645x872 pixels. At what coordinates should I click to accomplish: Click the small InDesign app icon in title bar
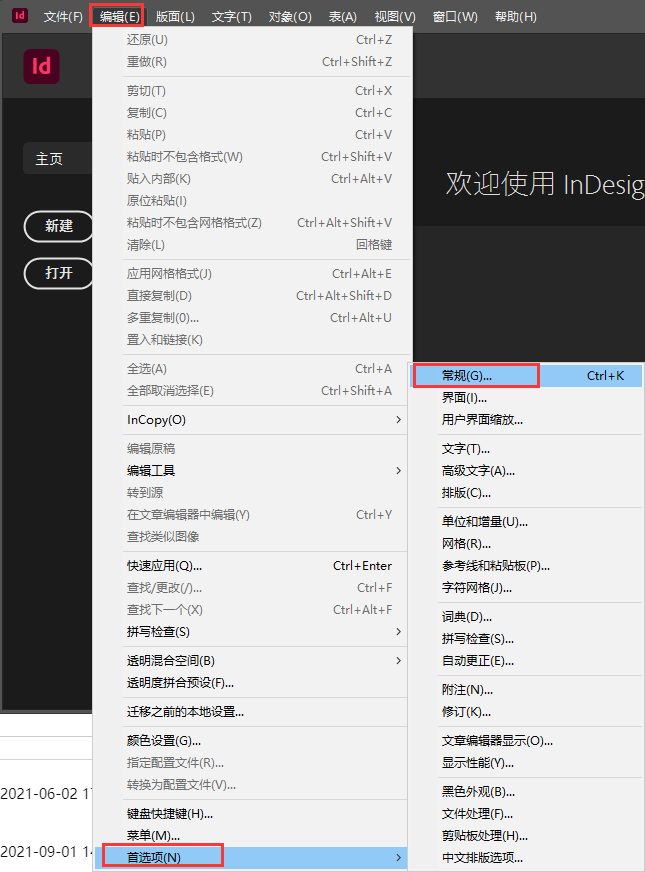pyautogui.click(x=20, y=16)
